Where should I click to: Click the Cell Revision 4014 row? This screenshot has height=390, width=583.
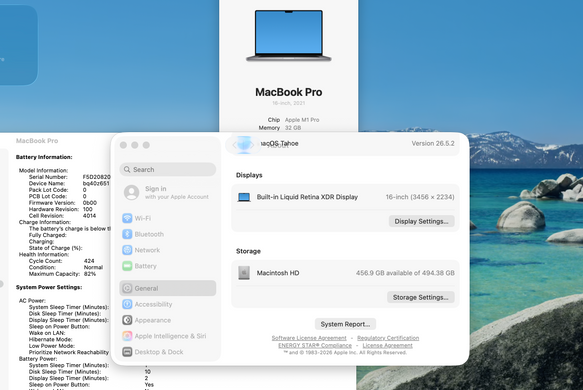tap(62, 216)
